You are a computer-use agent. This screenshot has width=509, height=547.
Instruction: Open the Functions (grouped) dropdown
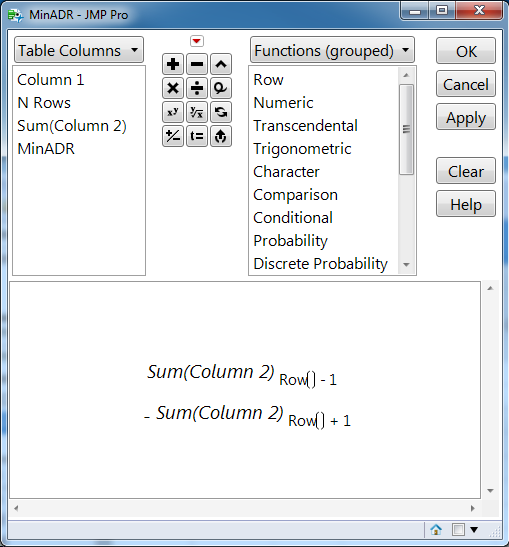click(332, 50)
